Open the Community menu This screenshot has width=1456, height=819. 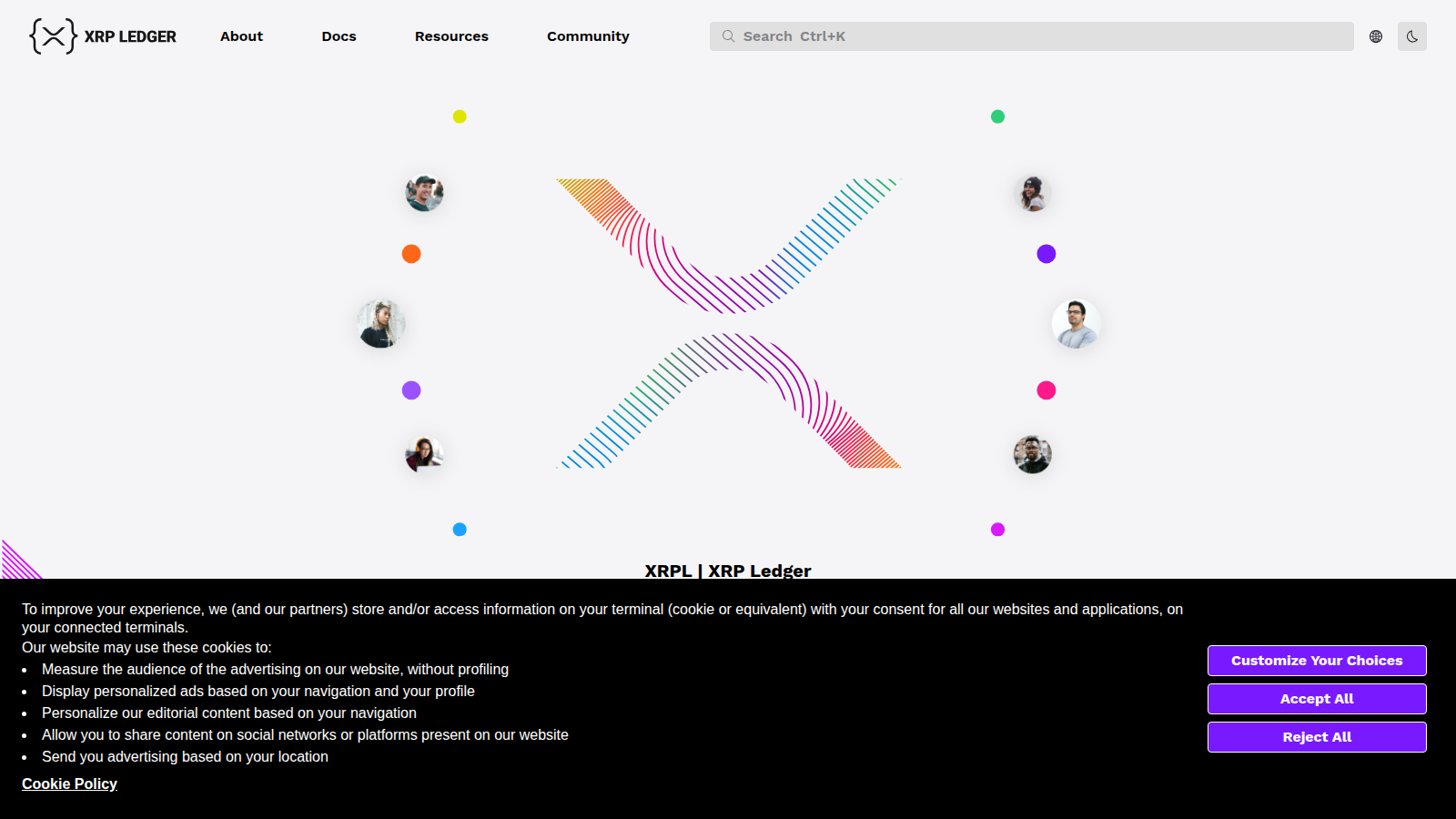coord(588,36)
